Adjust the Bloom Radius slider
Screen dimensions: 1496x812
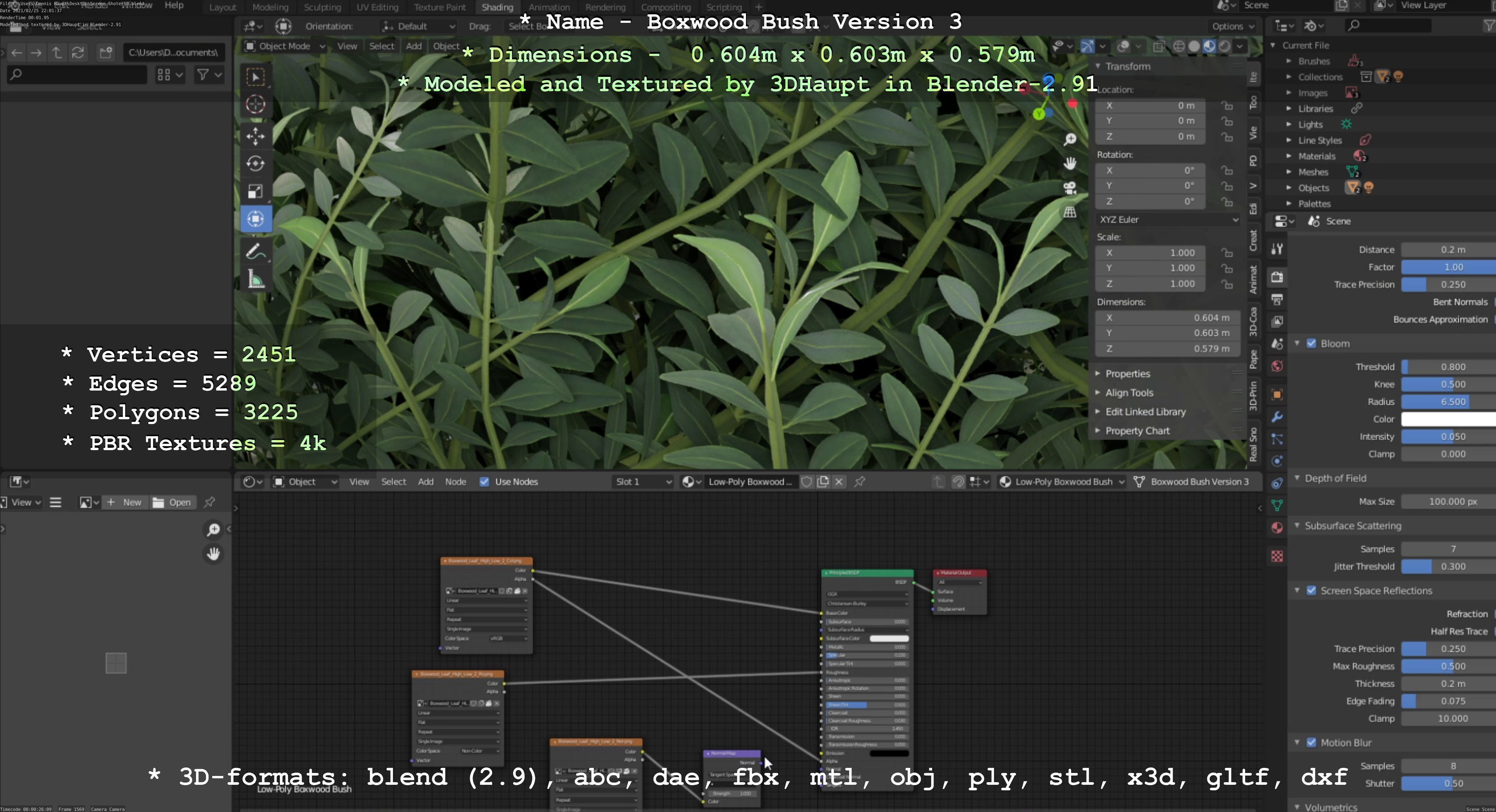tap(1449, 402)
